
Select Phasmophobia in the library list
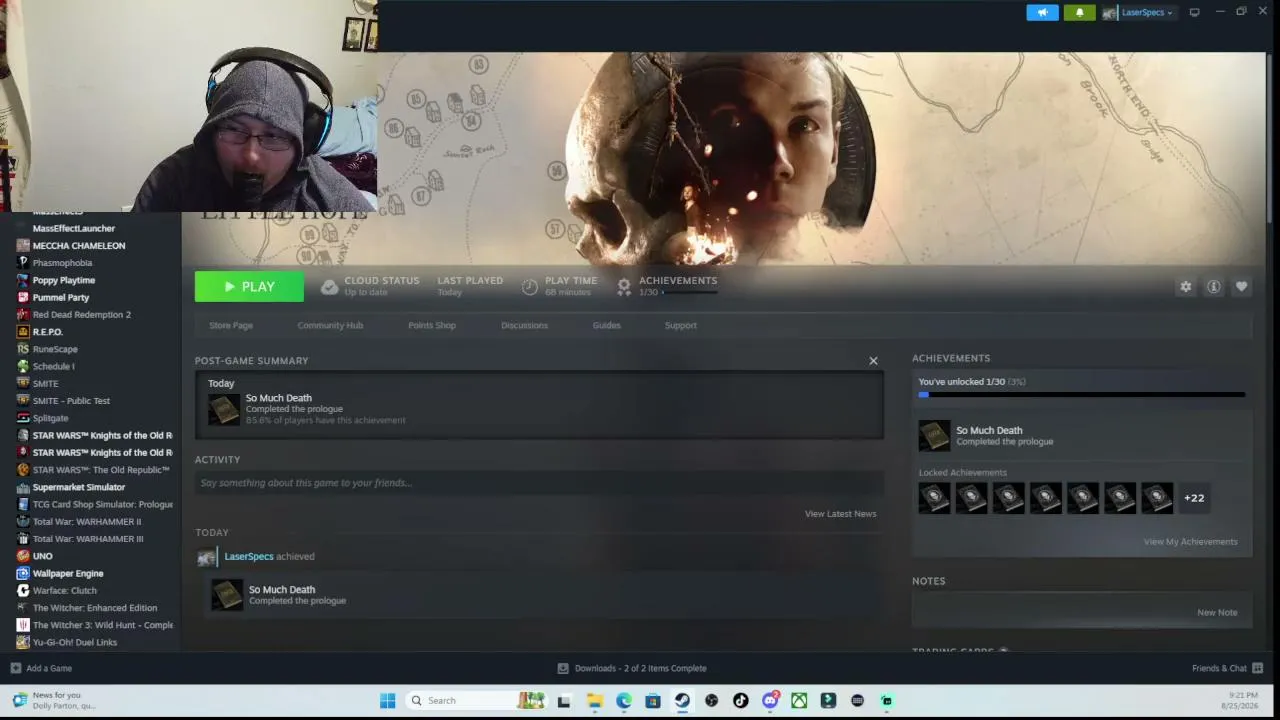click(x=62, y=263)
